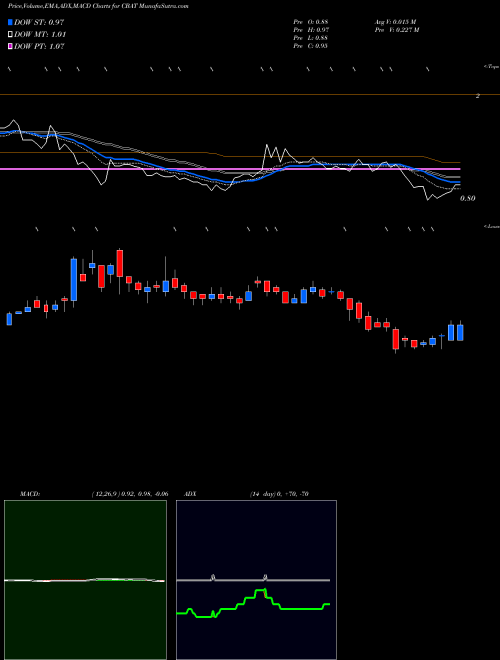The image size is (500, 660).
Task: Click the 'Pre H: 0.97' value
Action: click(x=311, y=30)
